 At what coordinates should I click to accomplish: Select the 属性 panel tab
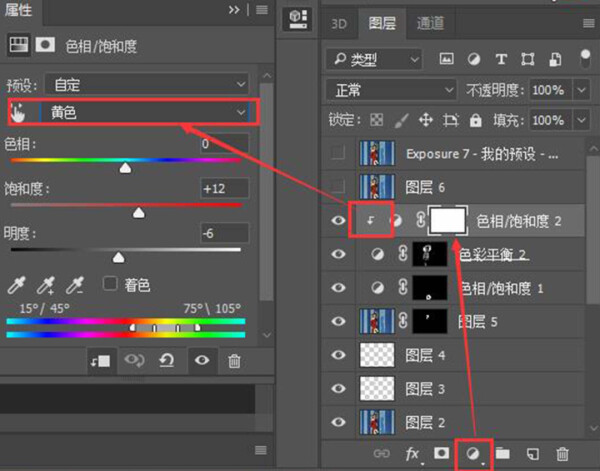pyautogui.click(x=18, y=10)
